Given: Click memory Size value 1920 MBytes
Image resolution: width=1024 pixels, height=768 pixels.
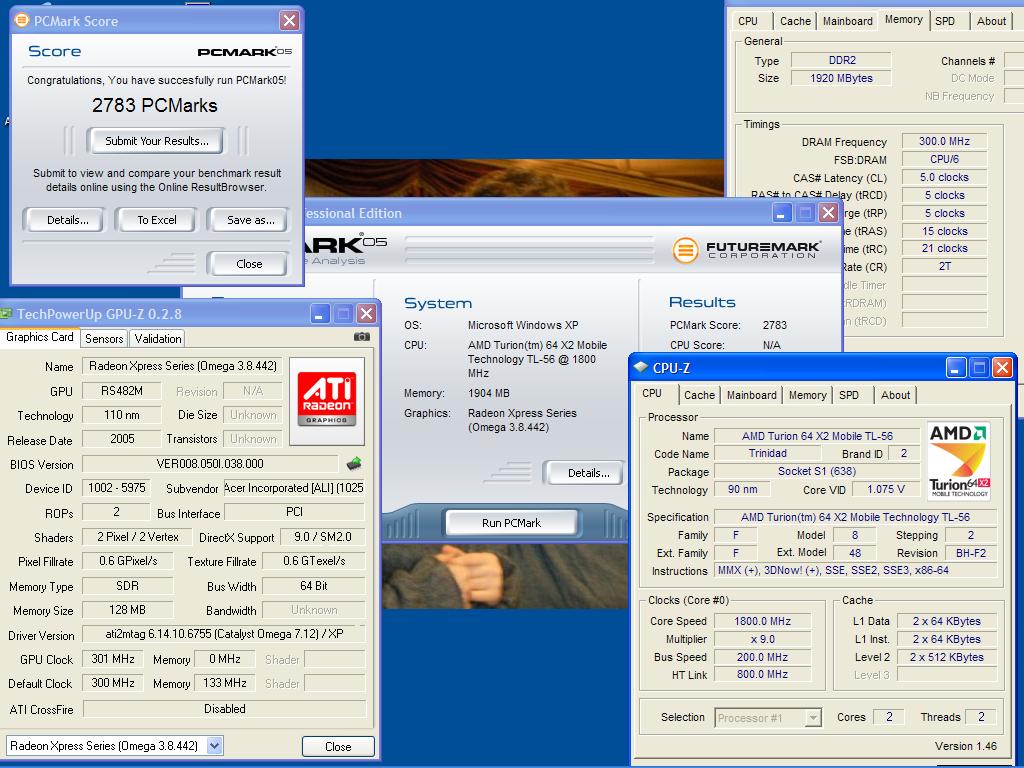Looking at the screenshot, I should tap(841, 78).
